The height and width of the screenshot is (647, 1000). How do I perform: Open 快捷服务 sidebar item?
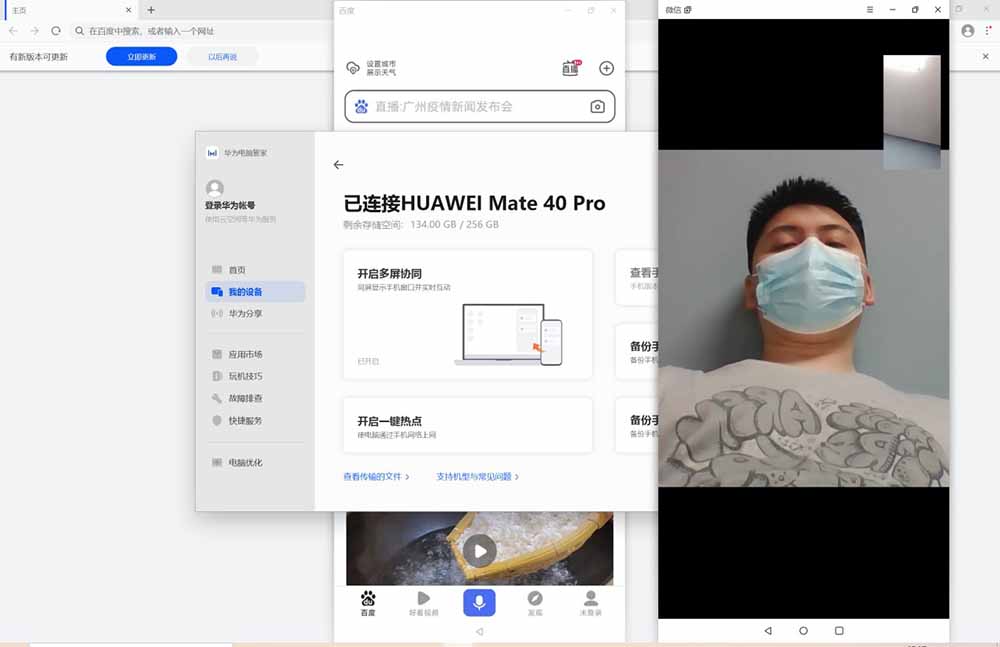(x=255, y=420)
